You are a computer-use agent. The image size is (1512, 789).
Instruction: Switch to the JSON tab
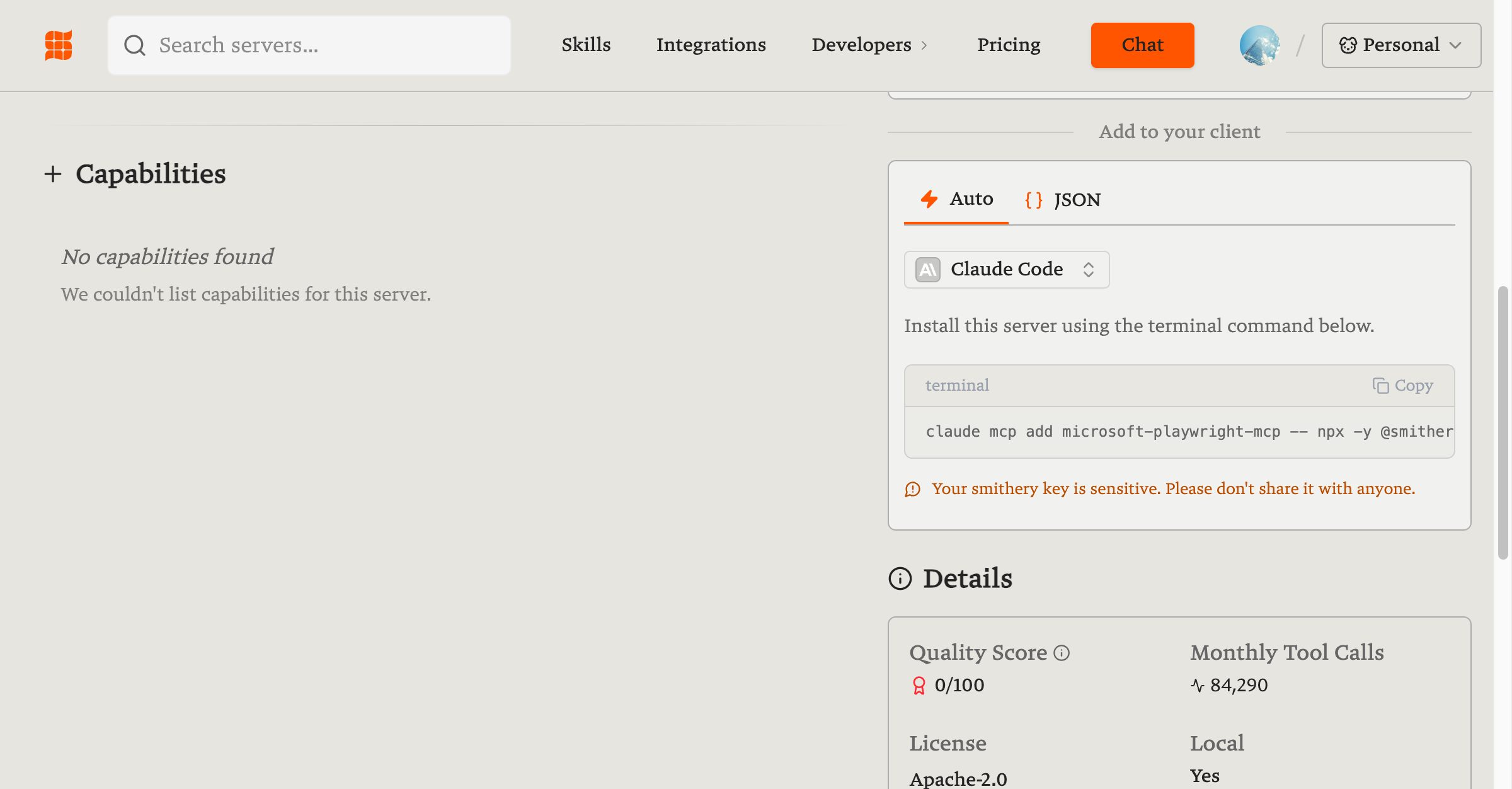tap(1063, 200)
